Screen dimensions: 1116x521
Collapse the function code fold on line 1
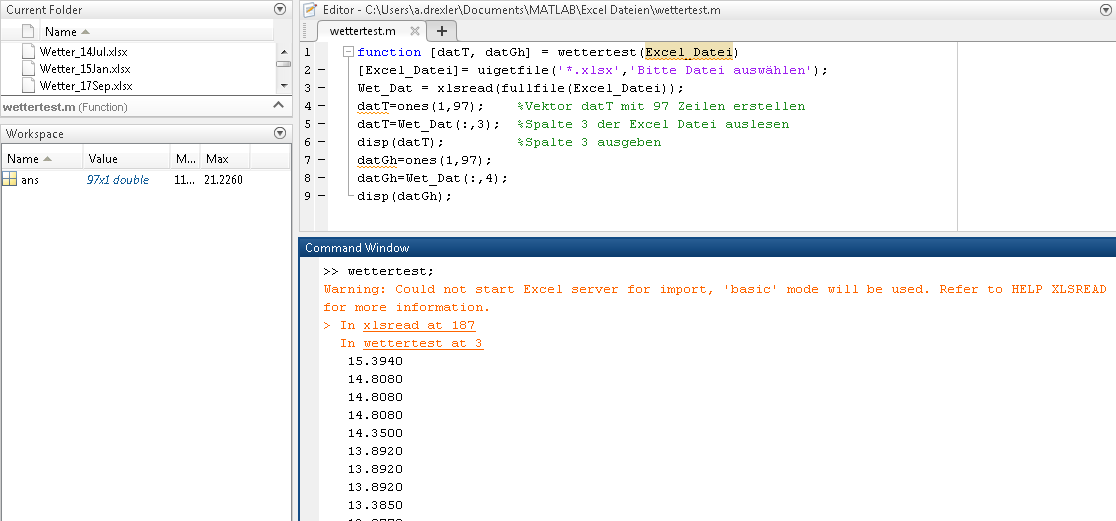[x=347, y=52]
